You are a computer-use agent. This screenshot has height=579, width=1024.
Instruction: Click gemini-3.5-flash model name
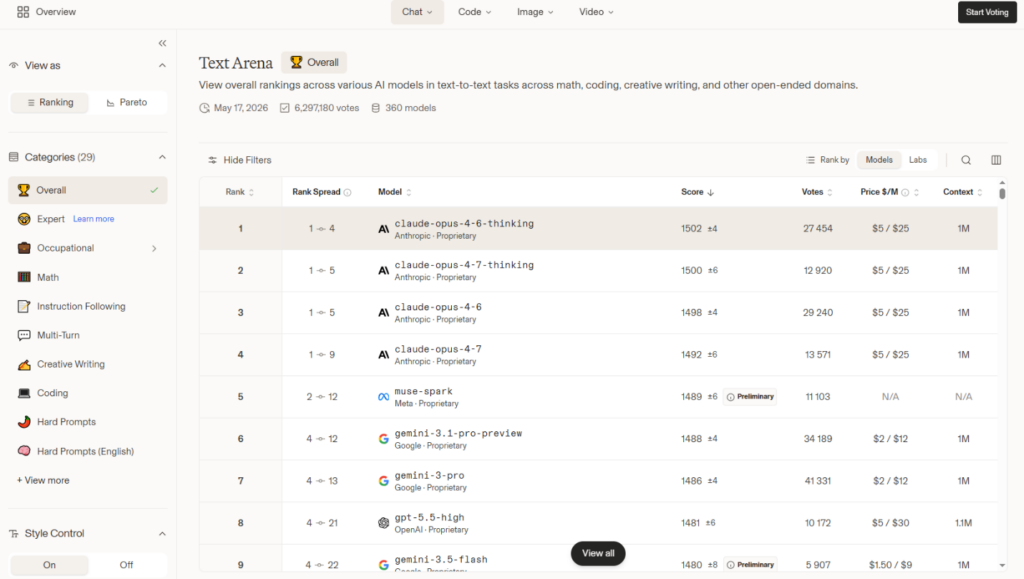click(441, 559)
